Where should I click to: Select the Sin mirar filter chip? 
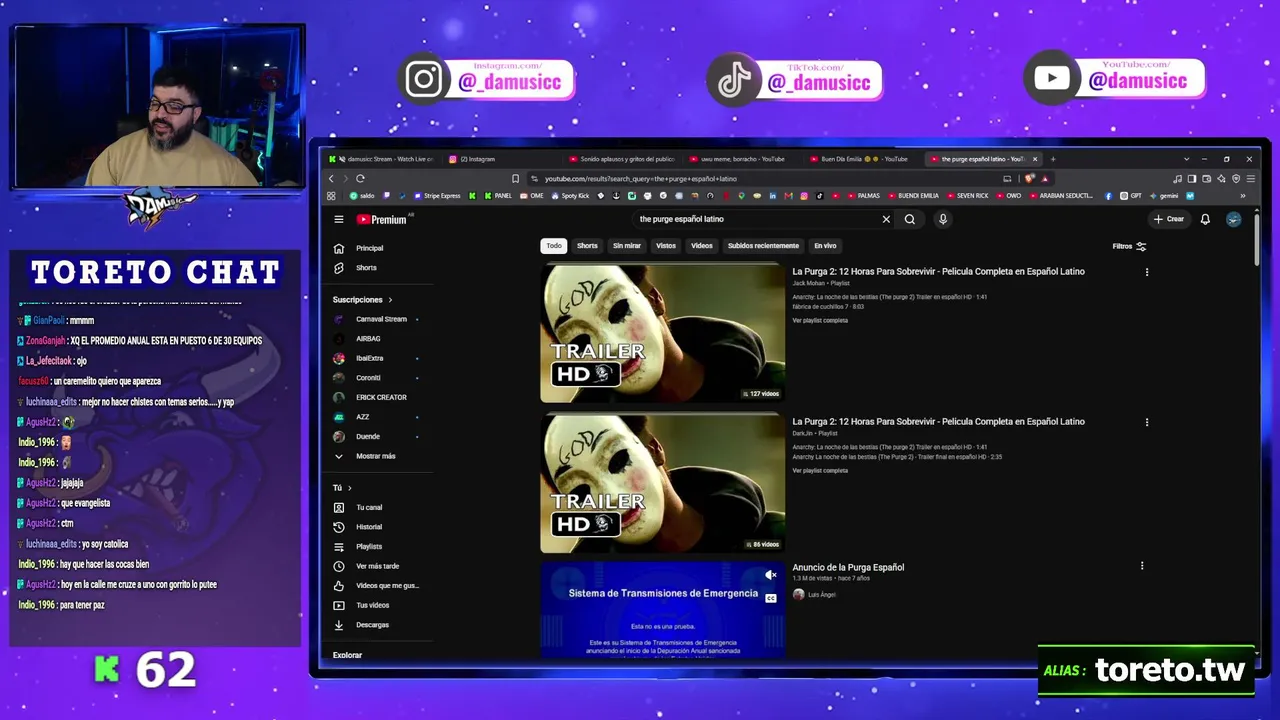627,246
